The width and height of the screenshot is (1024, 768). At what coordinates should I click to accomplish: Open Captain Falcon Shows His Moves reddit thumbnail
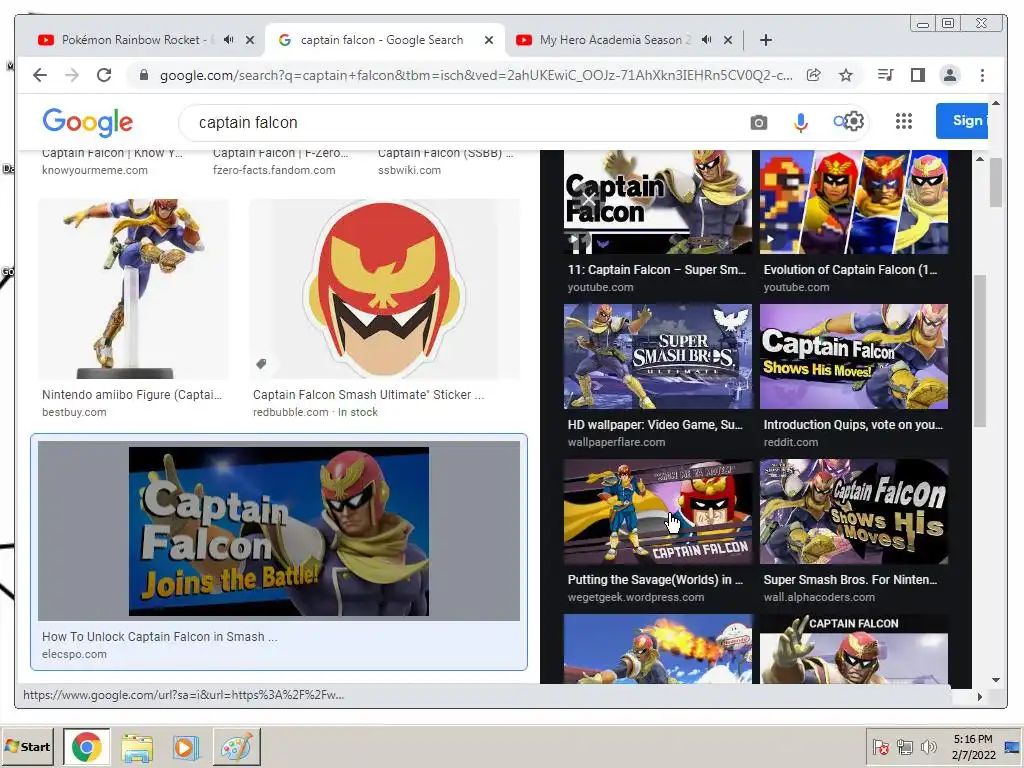click(x=854, y=357)
